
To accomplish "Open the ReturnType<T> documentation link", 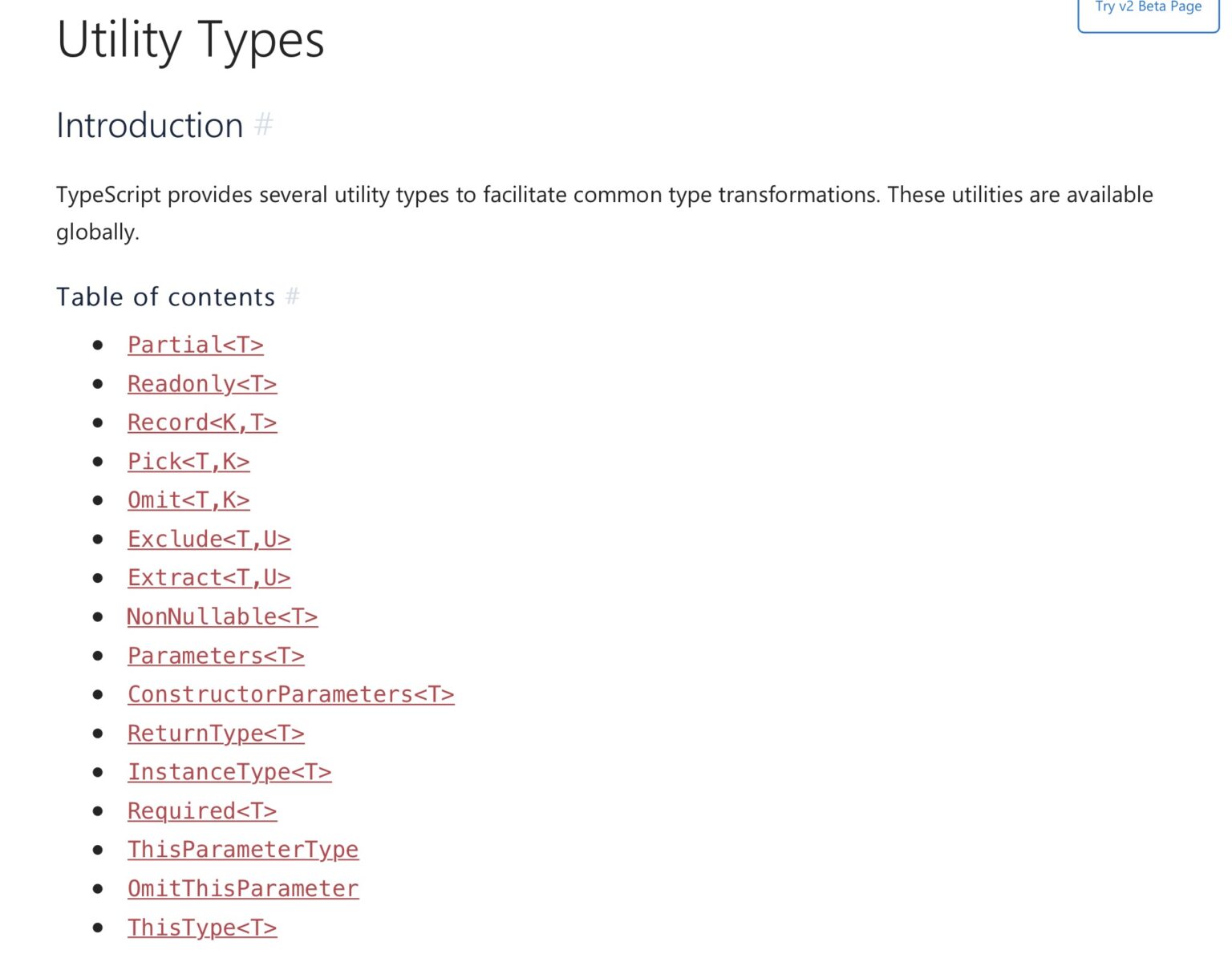I will (x=215, y=733).
